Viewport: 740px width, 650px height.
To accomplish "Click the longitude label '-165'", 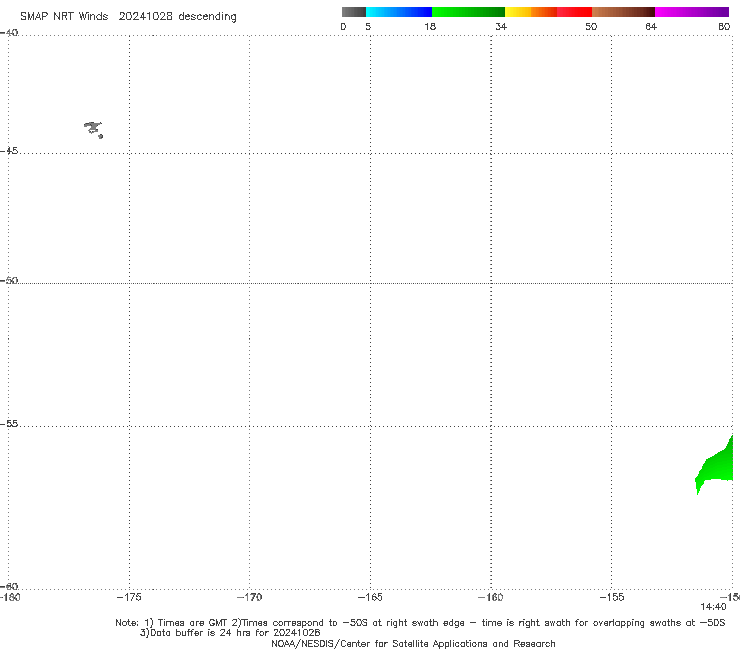I will tap(370, 597).
